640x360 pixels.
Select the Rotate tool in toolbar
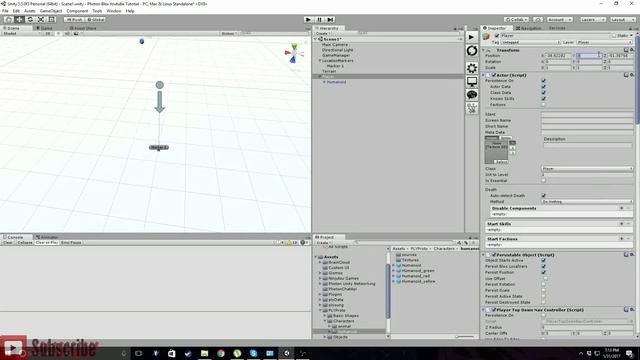30,20
